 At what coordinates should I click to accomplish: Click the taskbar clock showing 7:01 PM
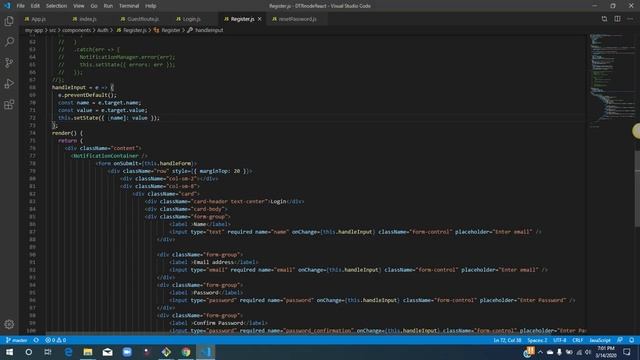pos(606,352)
